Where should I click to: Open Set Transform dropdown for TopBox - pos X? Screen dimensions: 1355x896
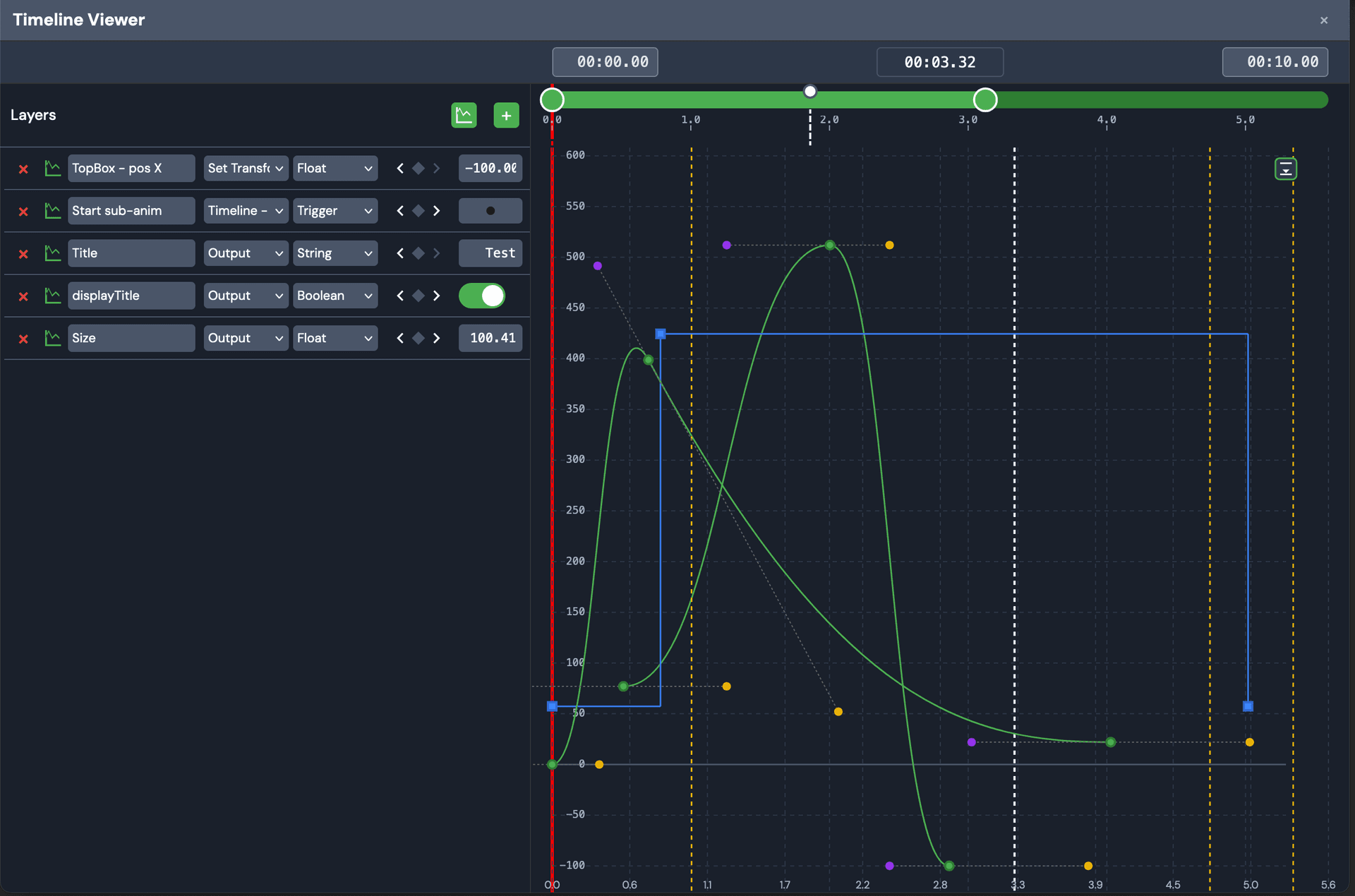(246, 168)
